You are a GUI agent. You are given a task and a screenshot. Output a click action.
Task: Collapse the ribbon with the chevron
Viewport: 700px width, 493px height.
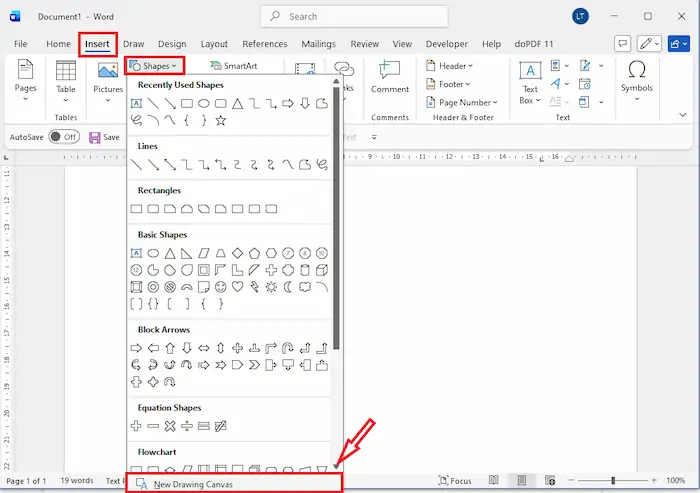pos(681,114)
